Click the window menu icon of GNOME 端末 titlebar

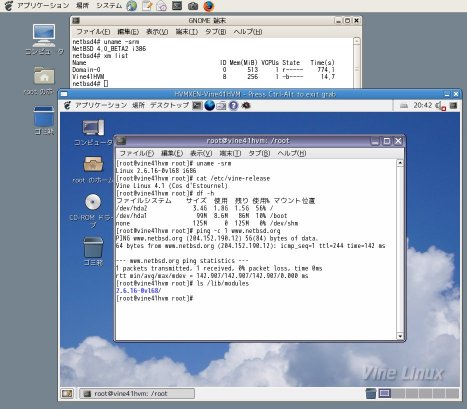pyautogui.click(x=76, y=21)
